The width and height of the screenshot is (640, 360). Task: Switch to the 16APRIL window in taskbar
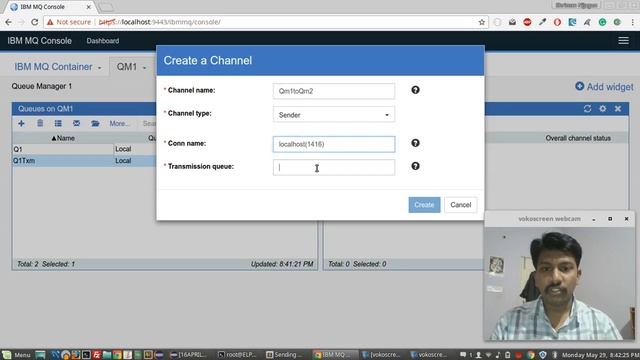[x=189, y=355]
